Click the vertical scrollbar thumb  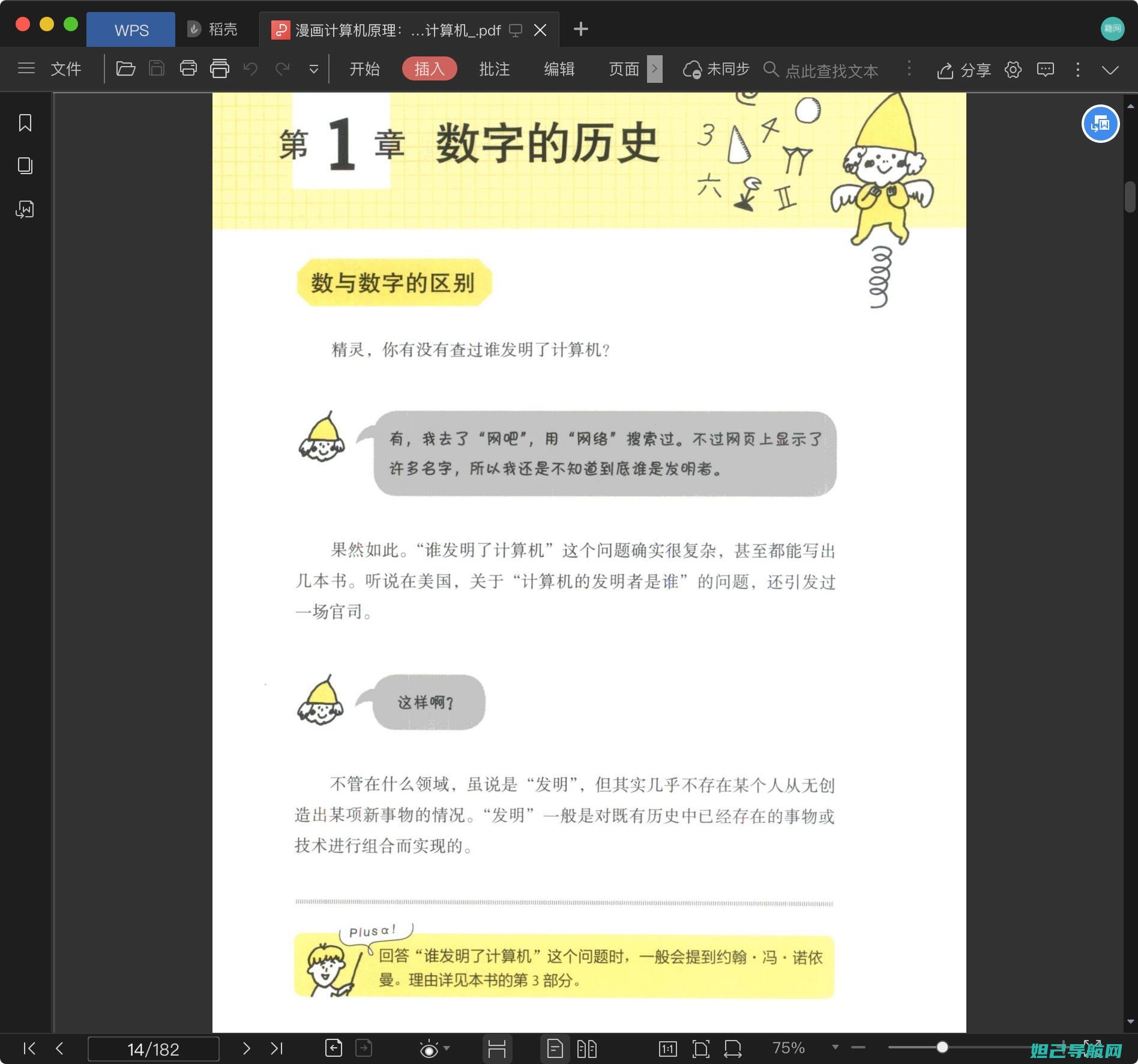1130,197
